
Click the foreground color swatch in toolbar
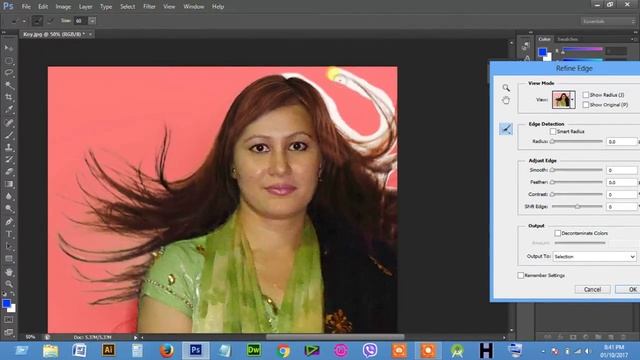point(6,303)
